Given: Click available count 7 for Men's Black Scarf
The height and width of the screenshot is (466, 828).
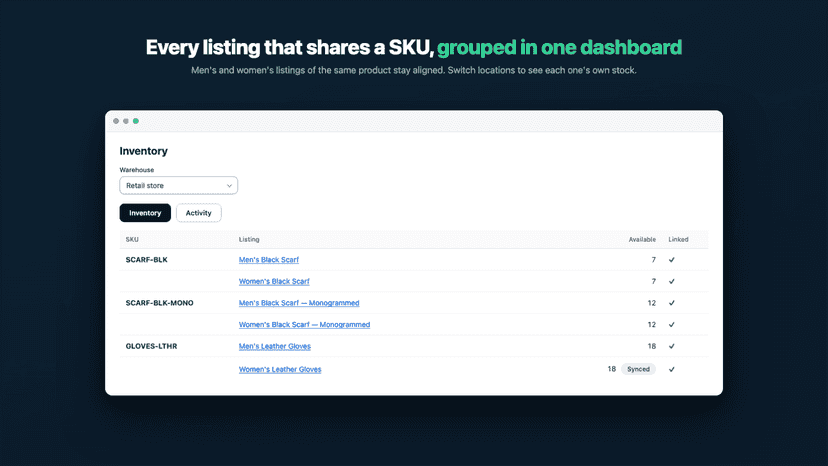Looking at the screenshot, I should click(654, 259).
